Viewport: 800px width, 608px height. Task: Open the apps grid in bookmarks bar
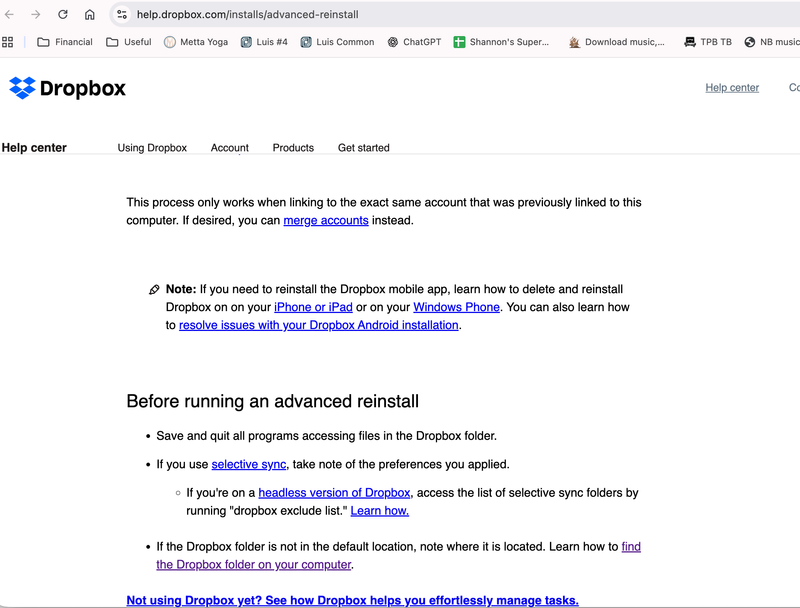click(8, 42)
